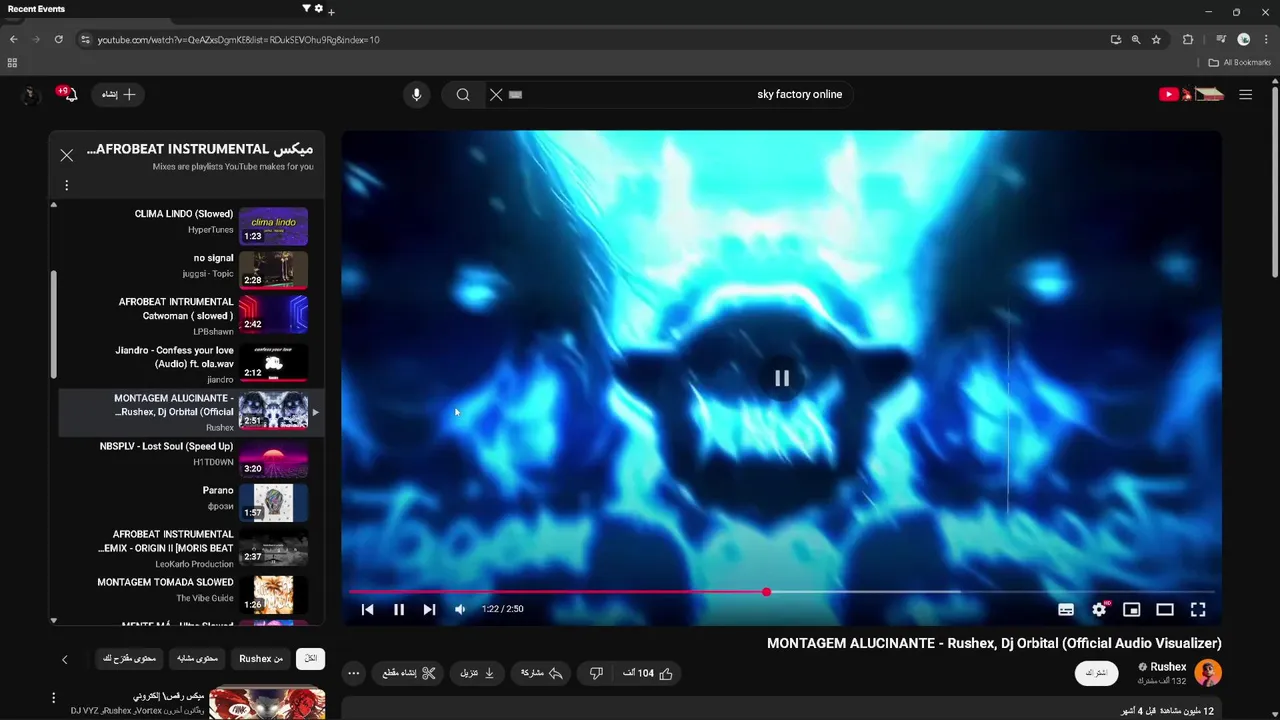The width and height of the screenshot is (1280, 720).
Task: Open the on-screen keyboard icon in search
Action: [x=516, y=95]
